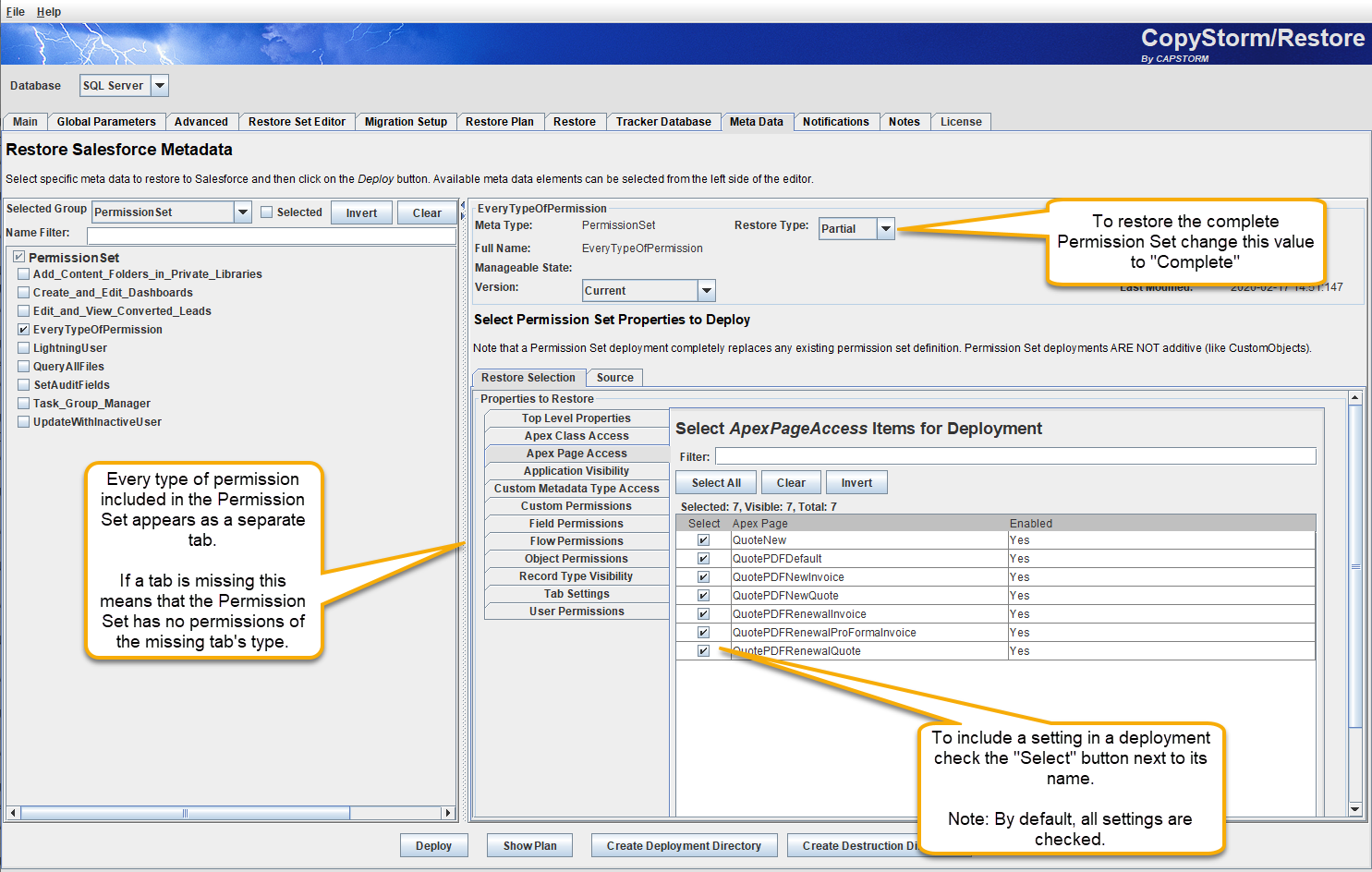
Task: Select Field Permissions properties
Action: tap(577, 524)
